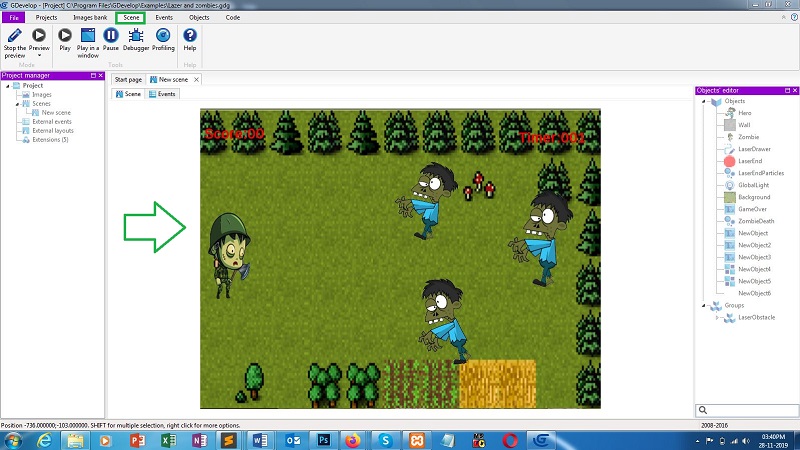The height and width of the screenshot is (450, 800).
Task: Switch to the Code ribbon tab
Action: point(233,17)
